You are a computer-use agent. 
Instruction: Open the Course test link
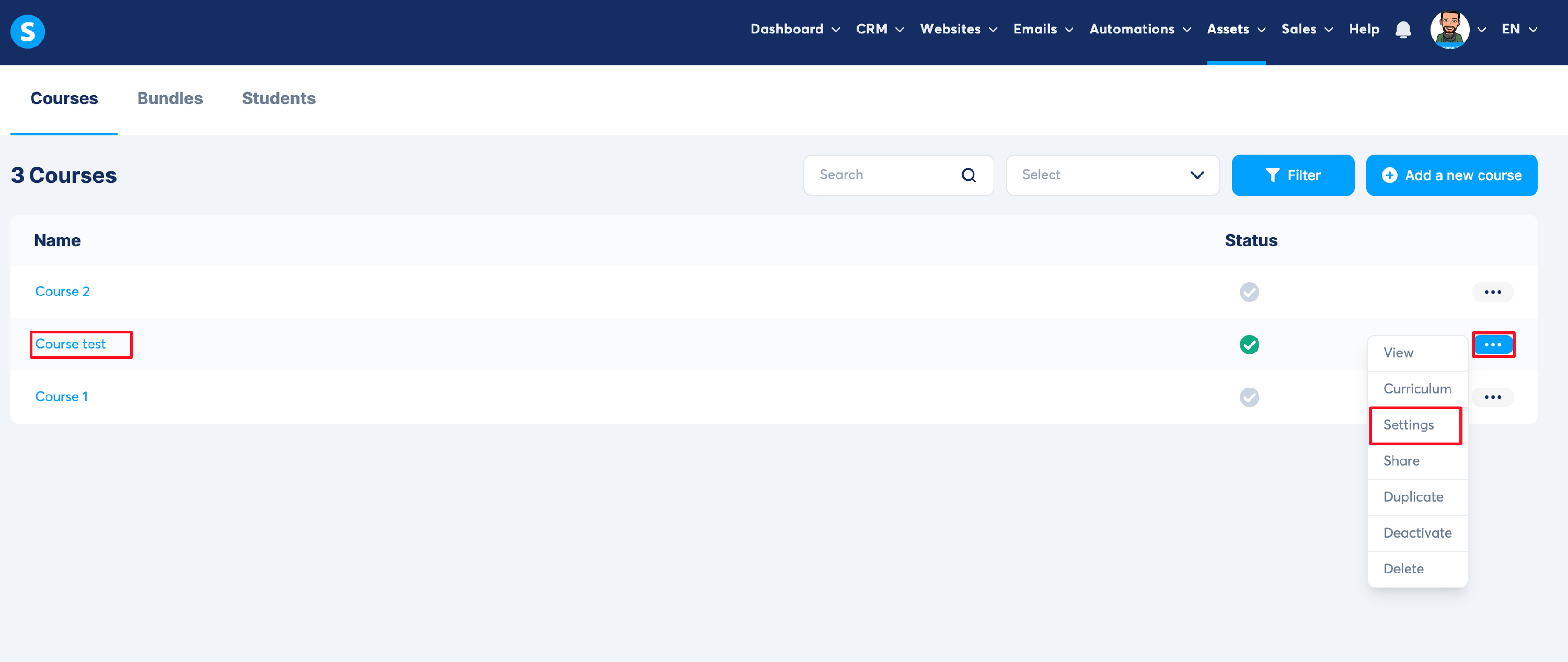(x=71, y=344)
